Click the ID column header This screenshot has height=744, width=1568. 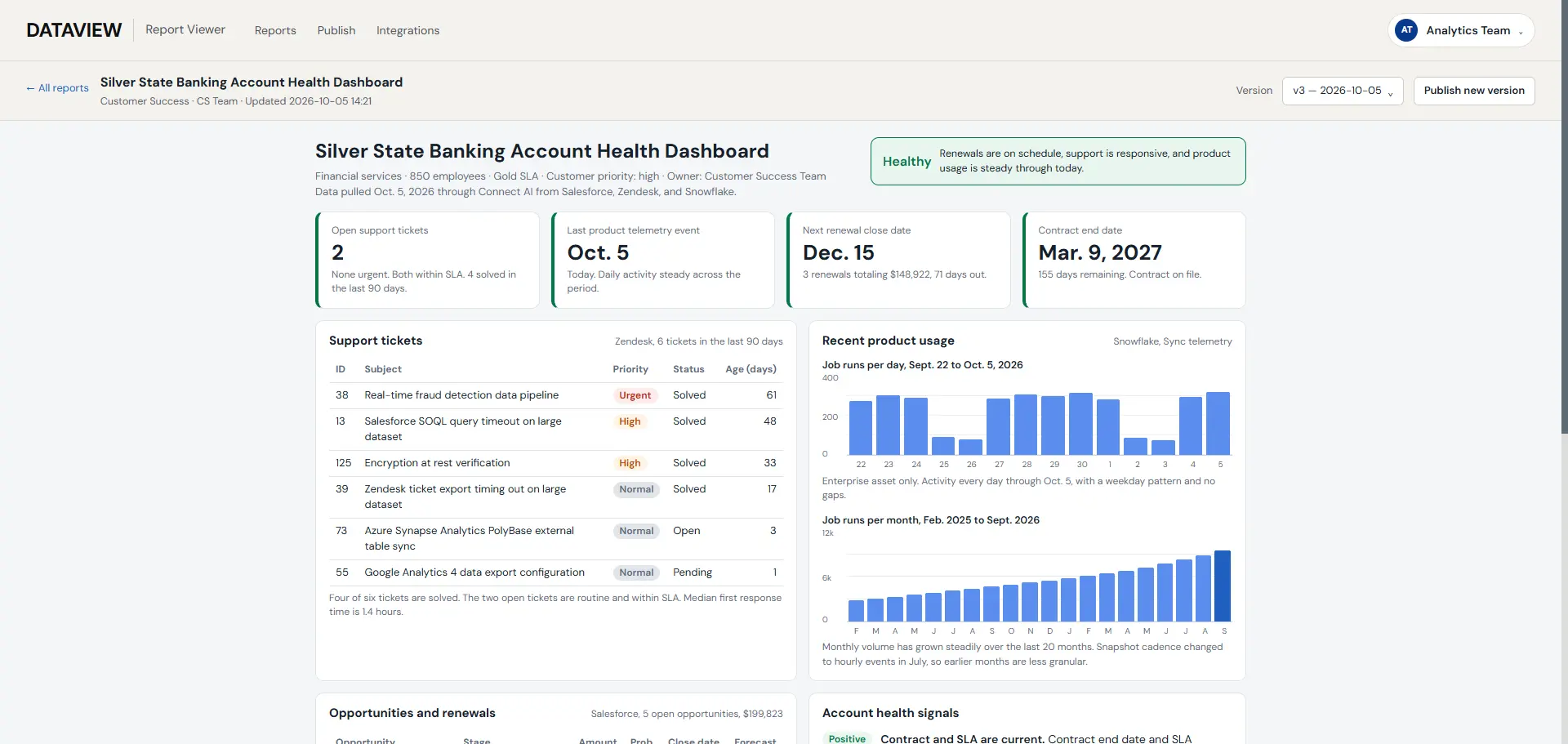pos(341,369)
